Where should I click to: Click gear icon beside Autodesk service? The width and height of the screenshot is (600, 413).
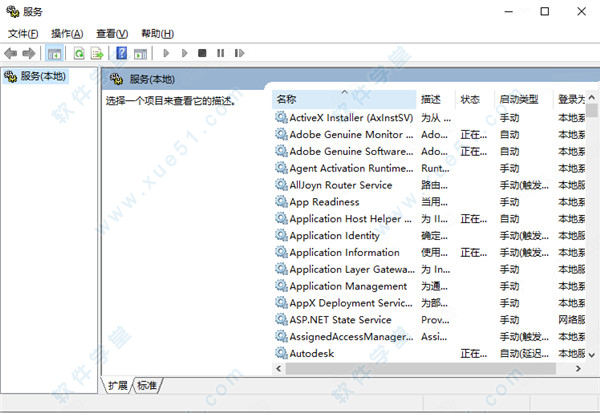281,353
